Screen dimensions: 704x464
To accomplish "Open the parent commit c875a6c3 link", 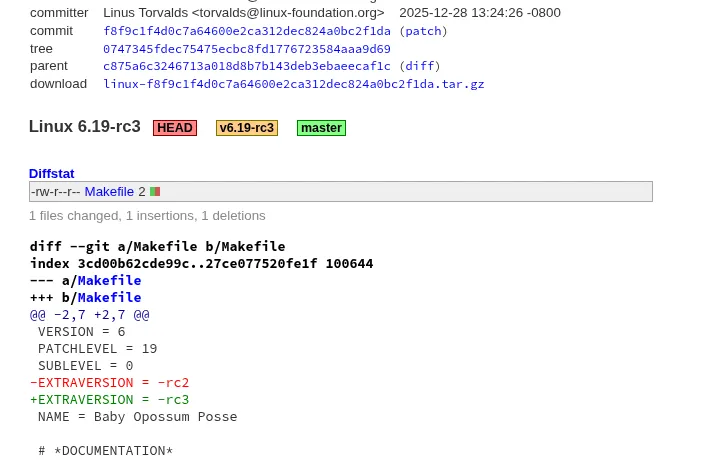I will (246, 66).
